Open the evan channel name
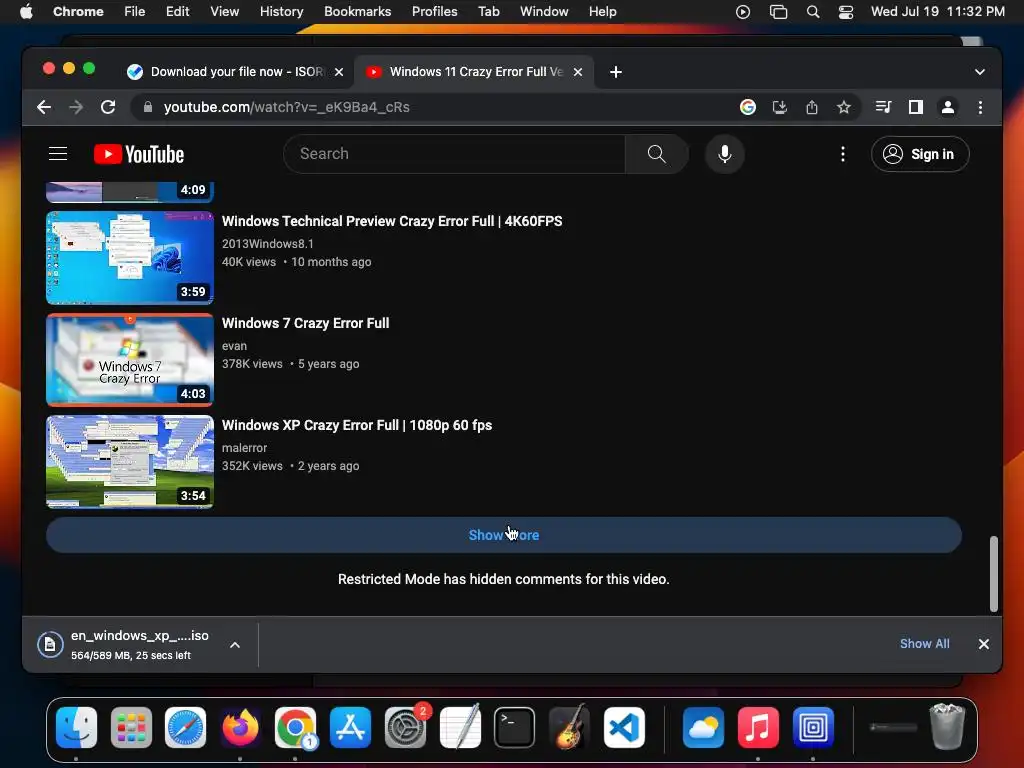Screen dimensions: 1024x768 click(234, 346)
